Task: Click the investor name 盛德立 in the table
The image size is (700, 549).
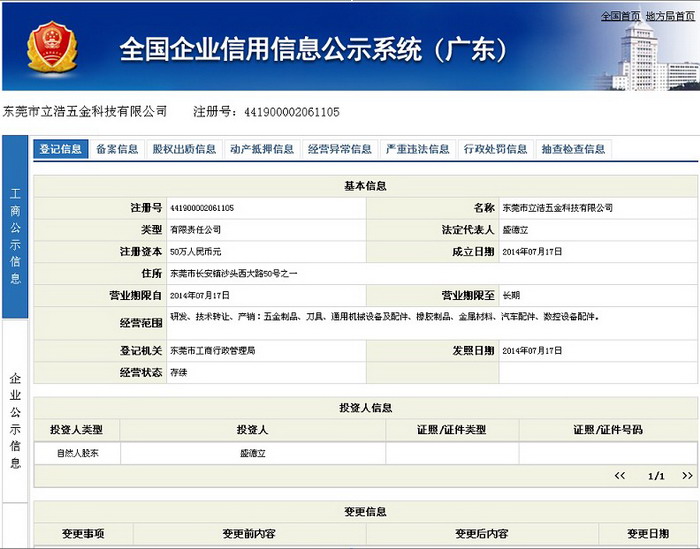Action: tap(252, 453)
